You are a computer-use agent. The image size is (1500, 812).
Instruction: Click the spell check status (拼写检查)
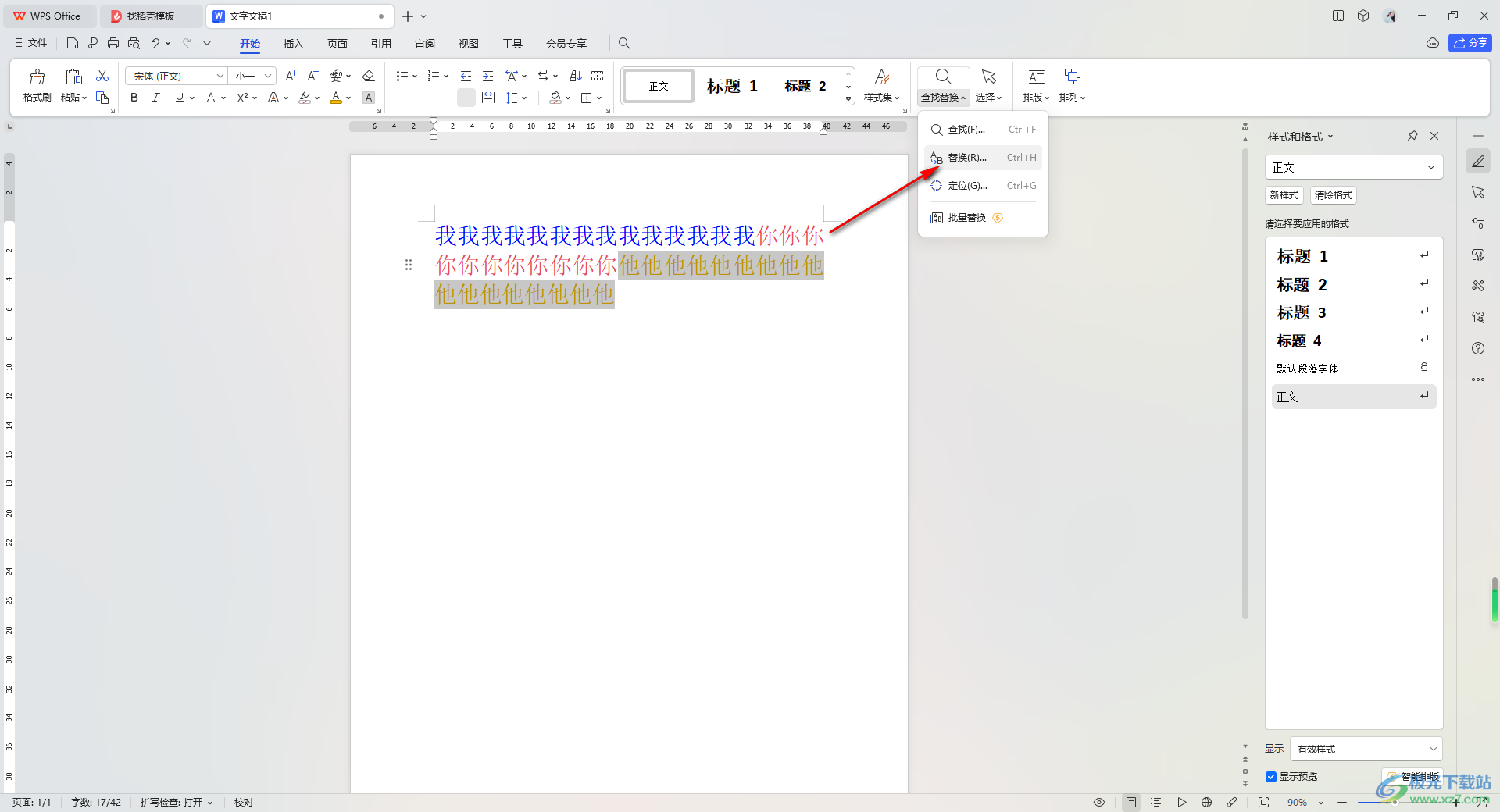(x=177, y=803)
